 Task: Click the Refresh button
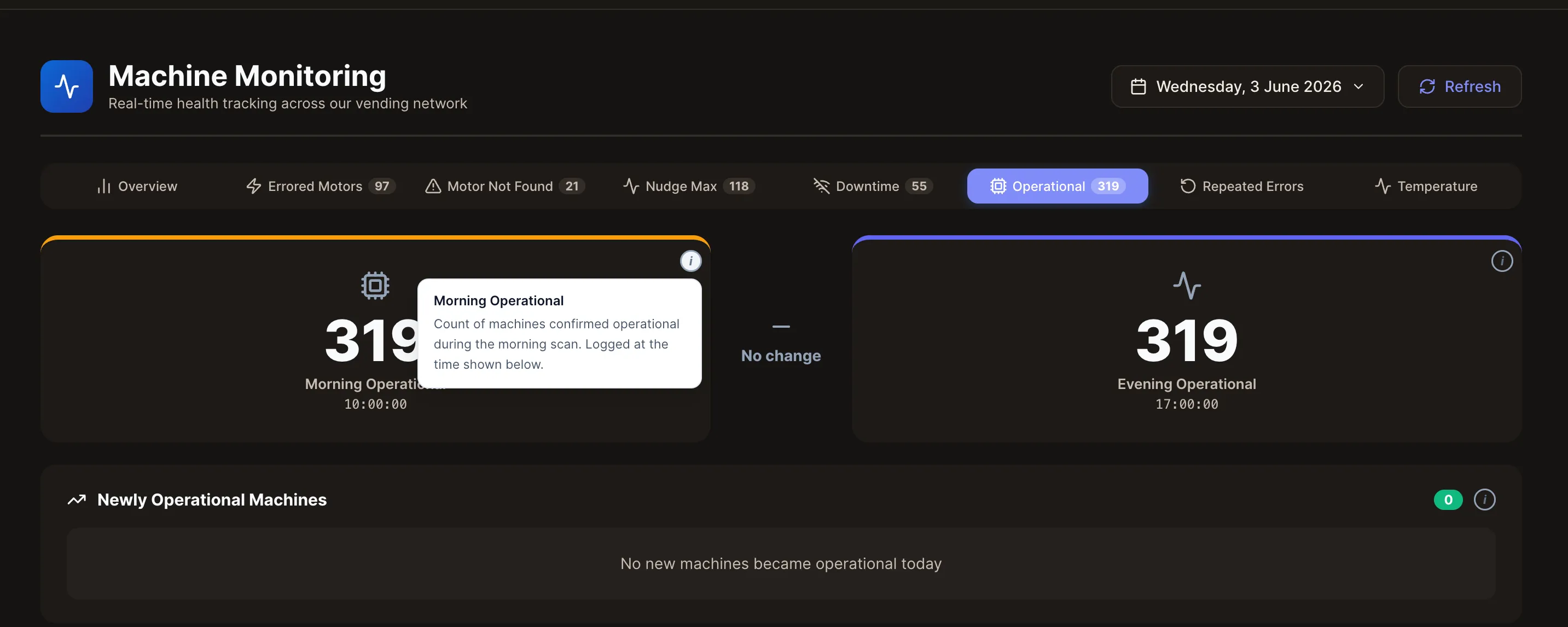pos(1459,86)
